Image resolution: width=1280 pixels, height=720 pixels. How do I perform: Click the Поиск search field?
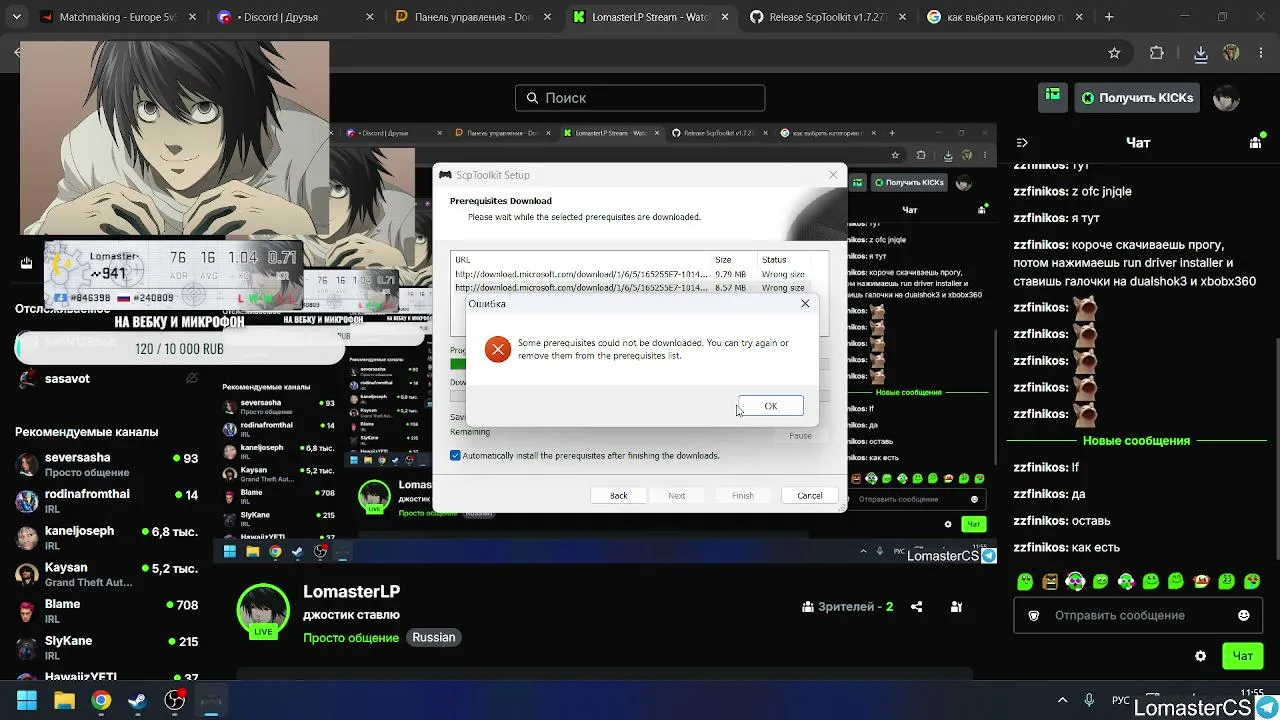click(640, 98)
